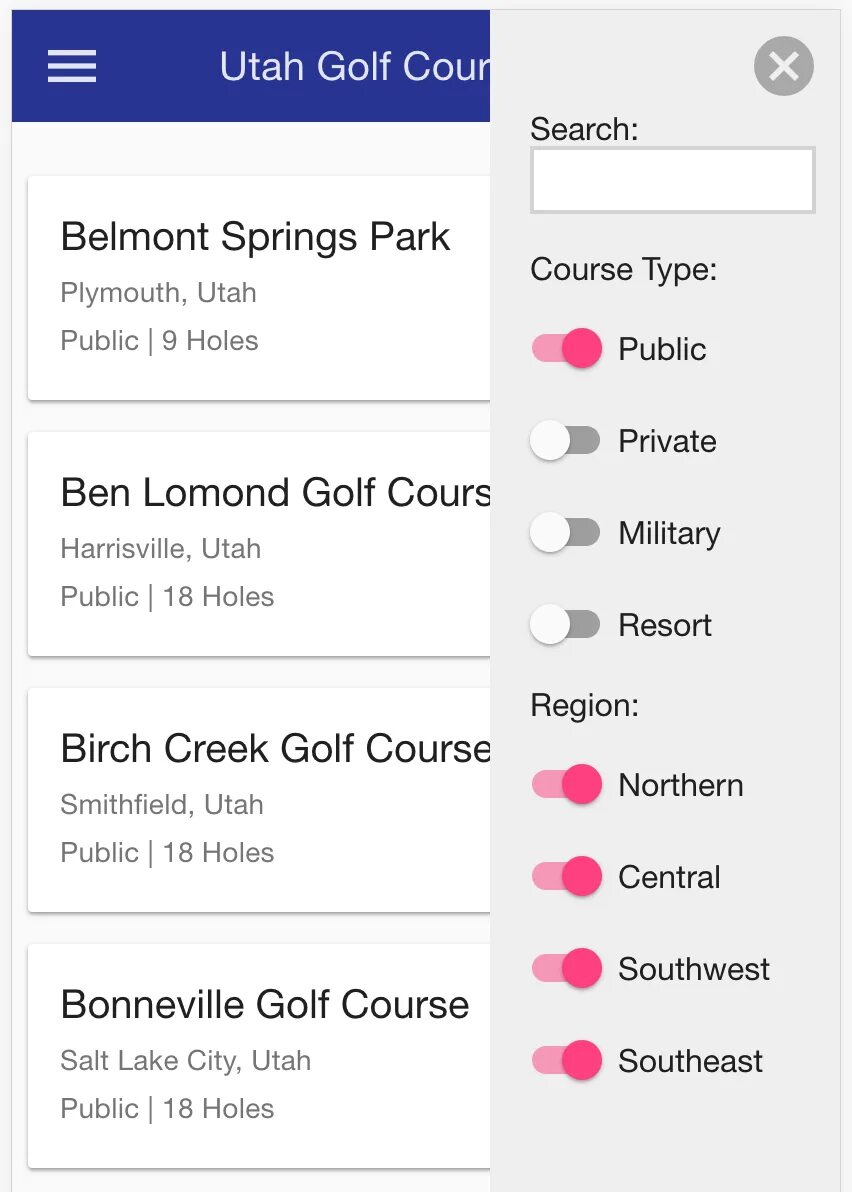Viewport: 852px width, 1192px height.
Task: Disable the Central region toggle
Action: 567,877
